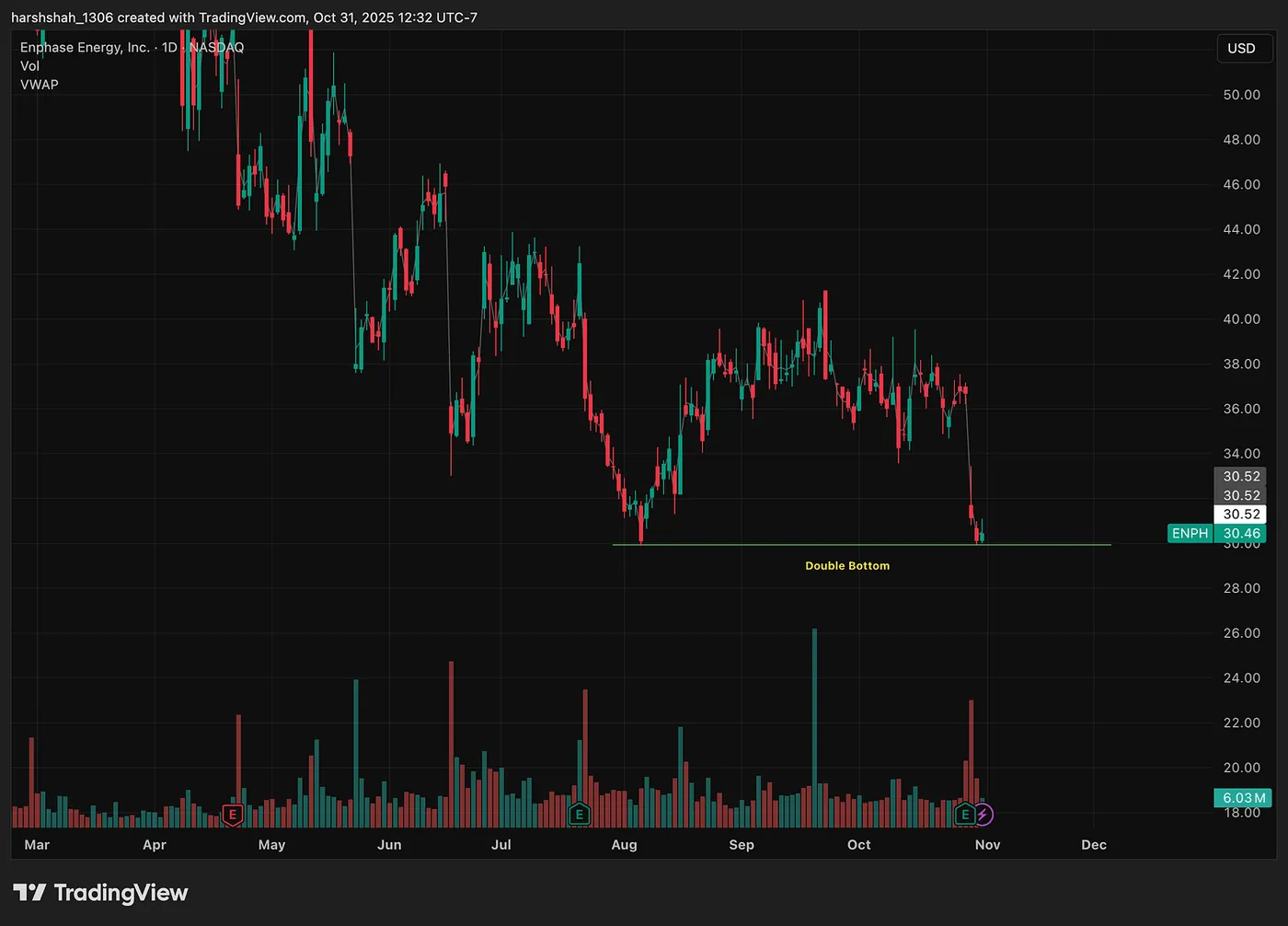Click the Mar label on time axis

[37, 844]
